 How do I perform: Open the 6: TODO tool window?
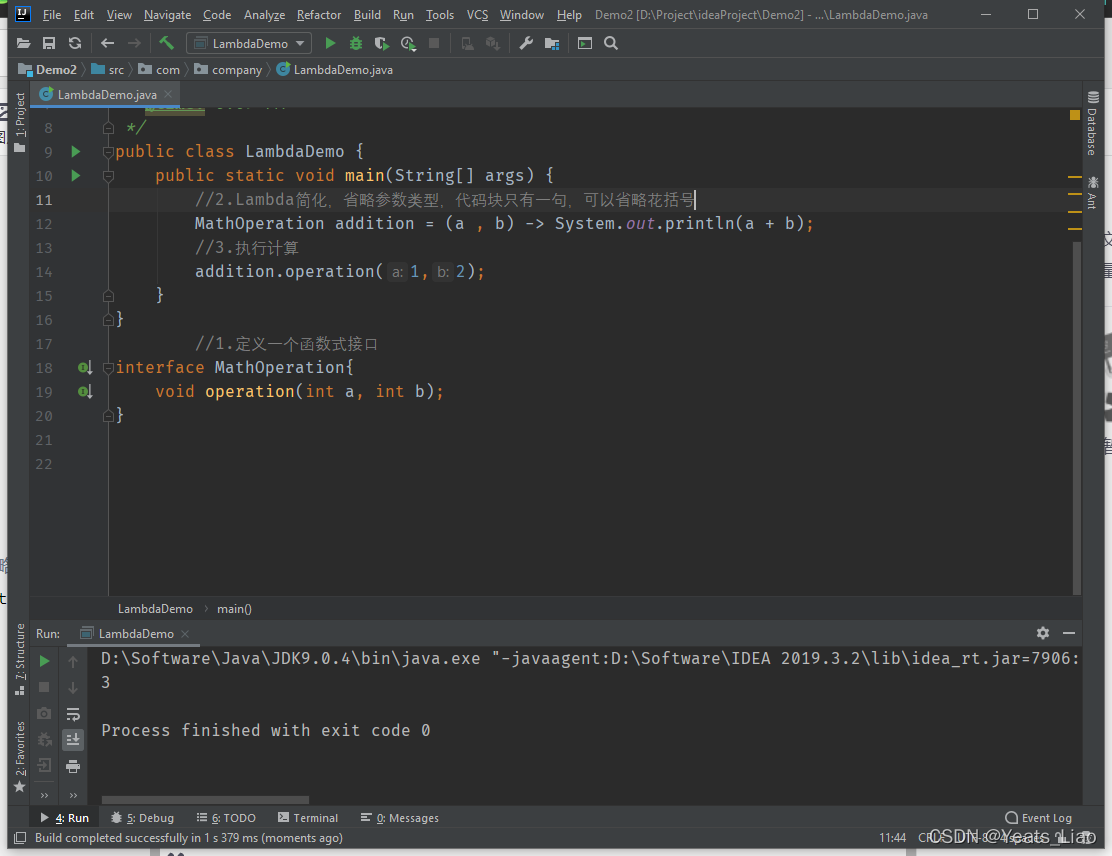226,818
